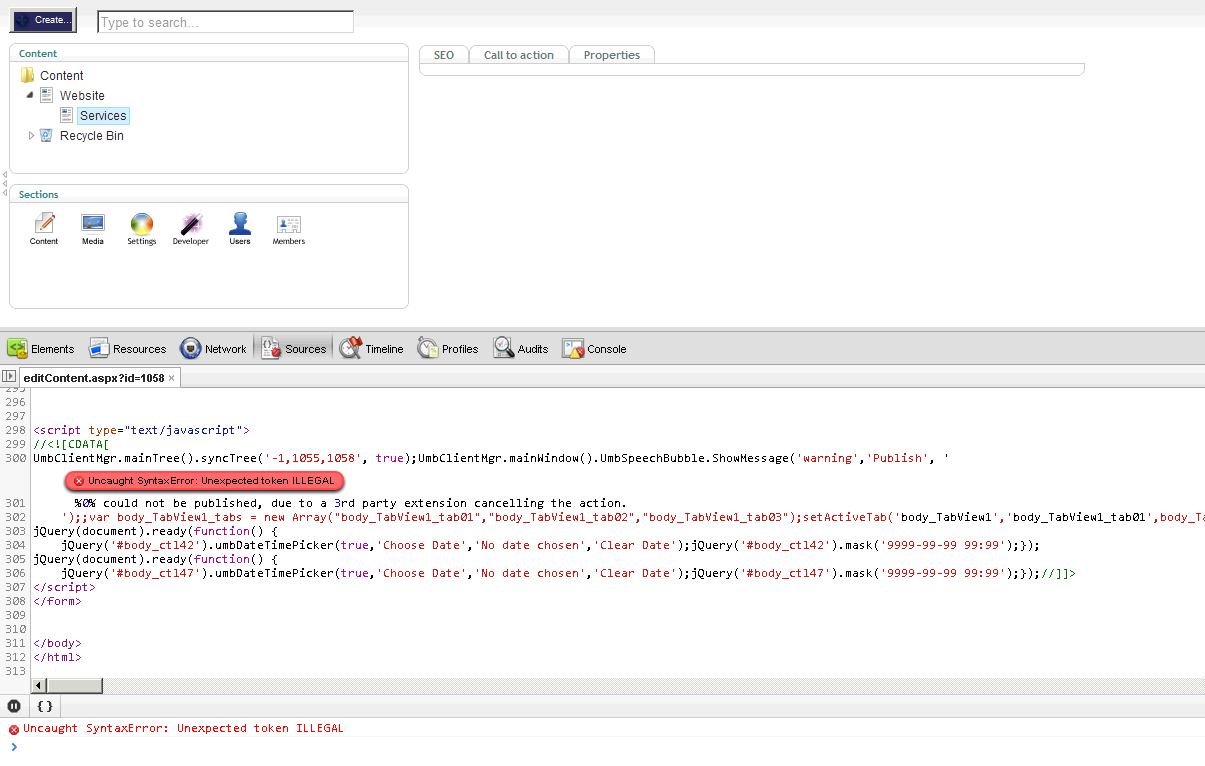Toggle the sources navigator sidebar
The image size is (1205, 766).
tap(9, 377)
